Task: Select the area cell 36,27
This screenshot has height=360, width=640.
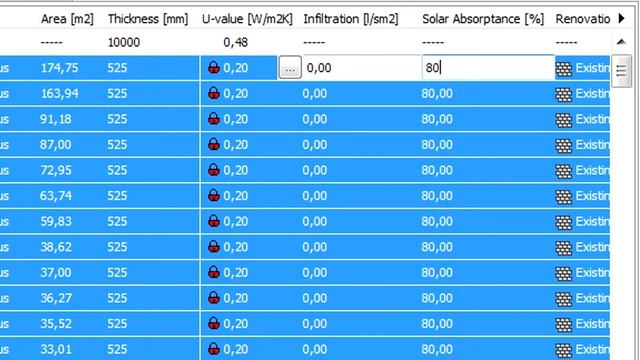Action: pyautogui.click(x=56, y=298)
